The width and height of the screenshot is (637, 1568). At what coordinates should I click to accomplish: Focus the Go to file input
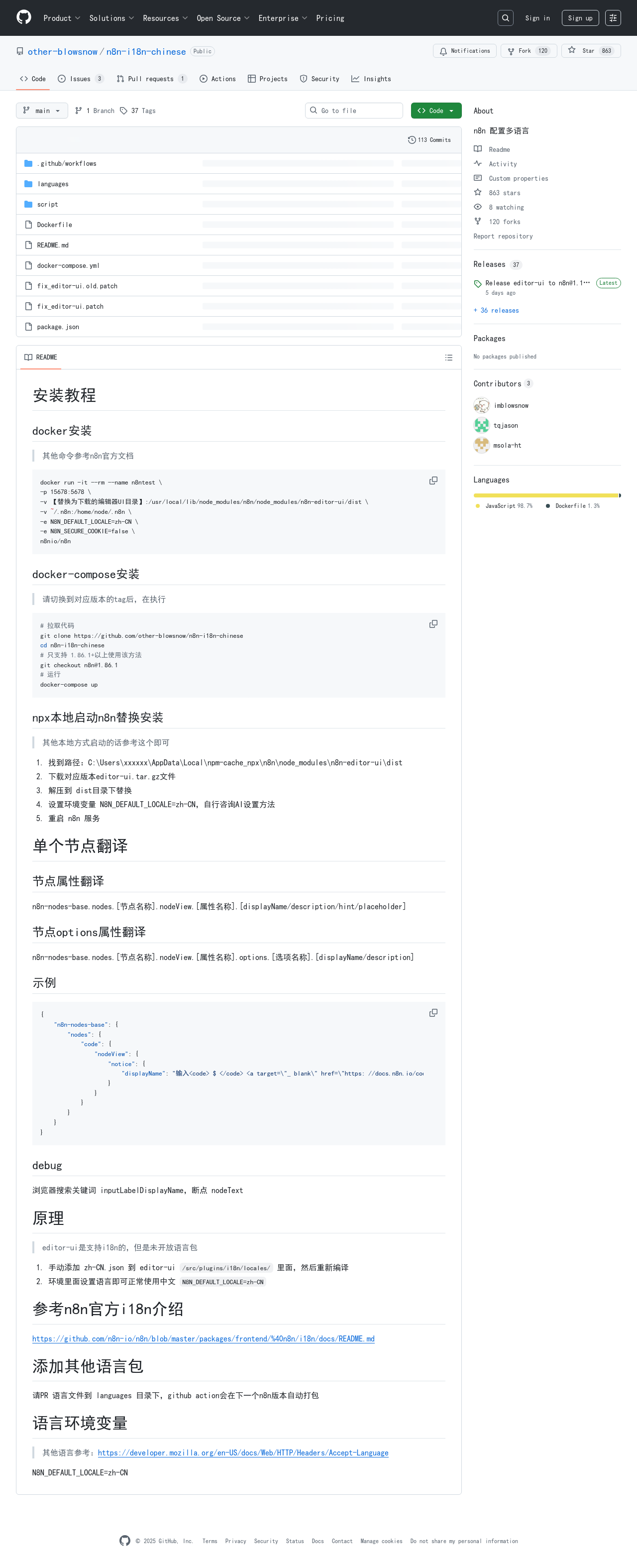(x=354, y=111)
